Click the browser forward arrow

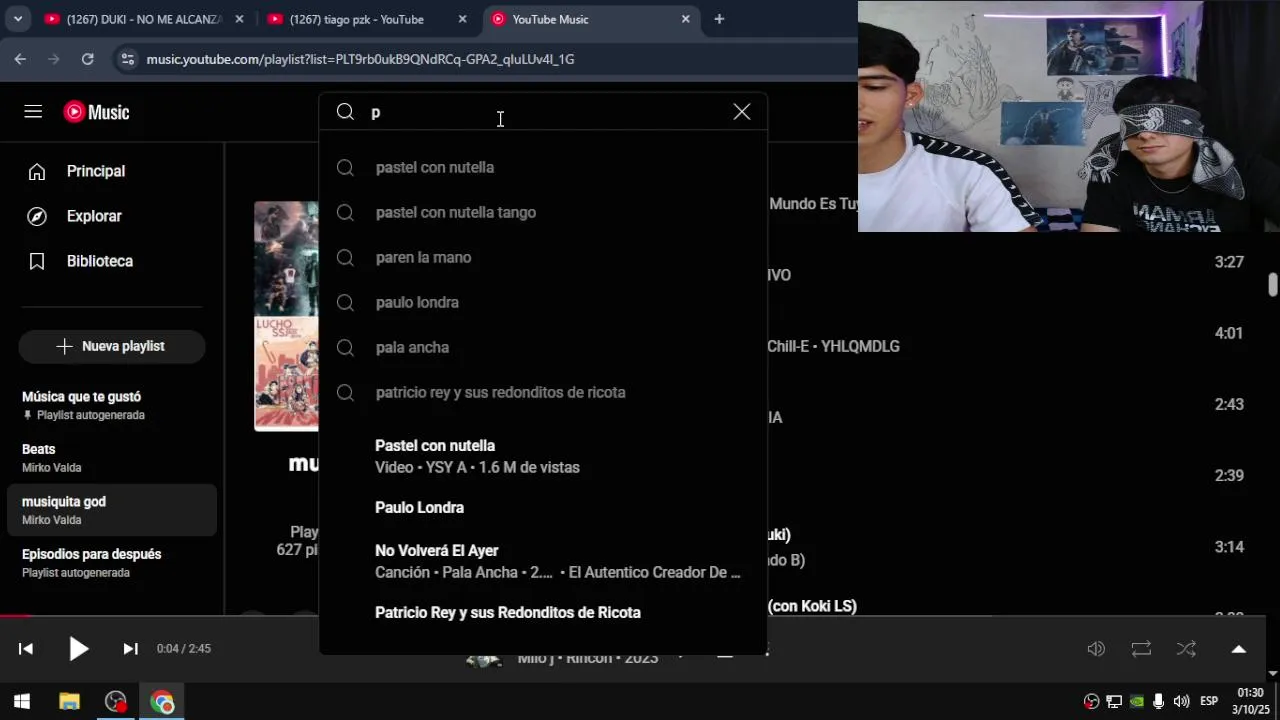coord(54,59)
